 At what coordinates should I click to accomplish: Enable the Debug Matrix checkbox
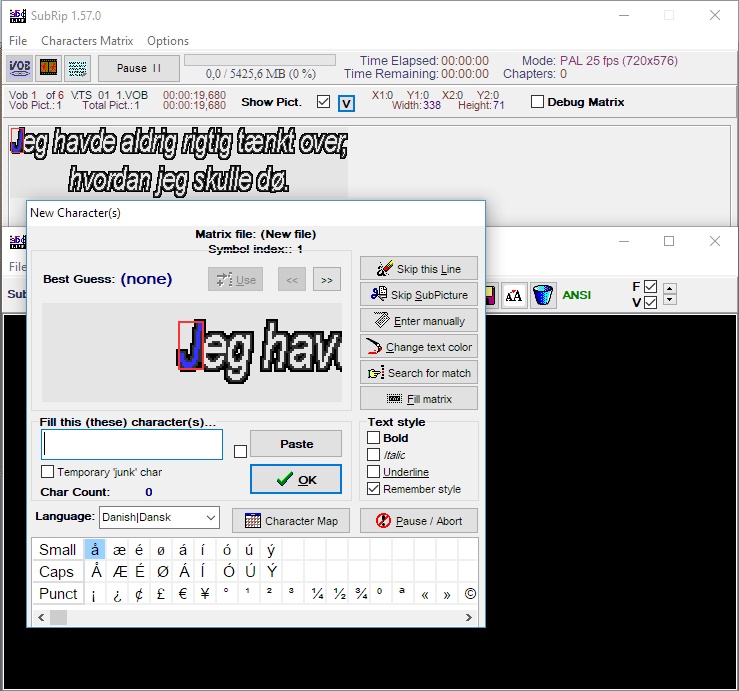[537, 101]
